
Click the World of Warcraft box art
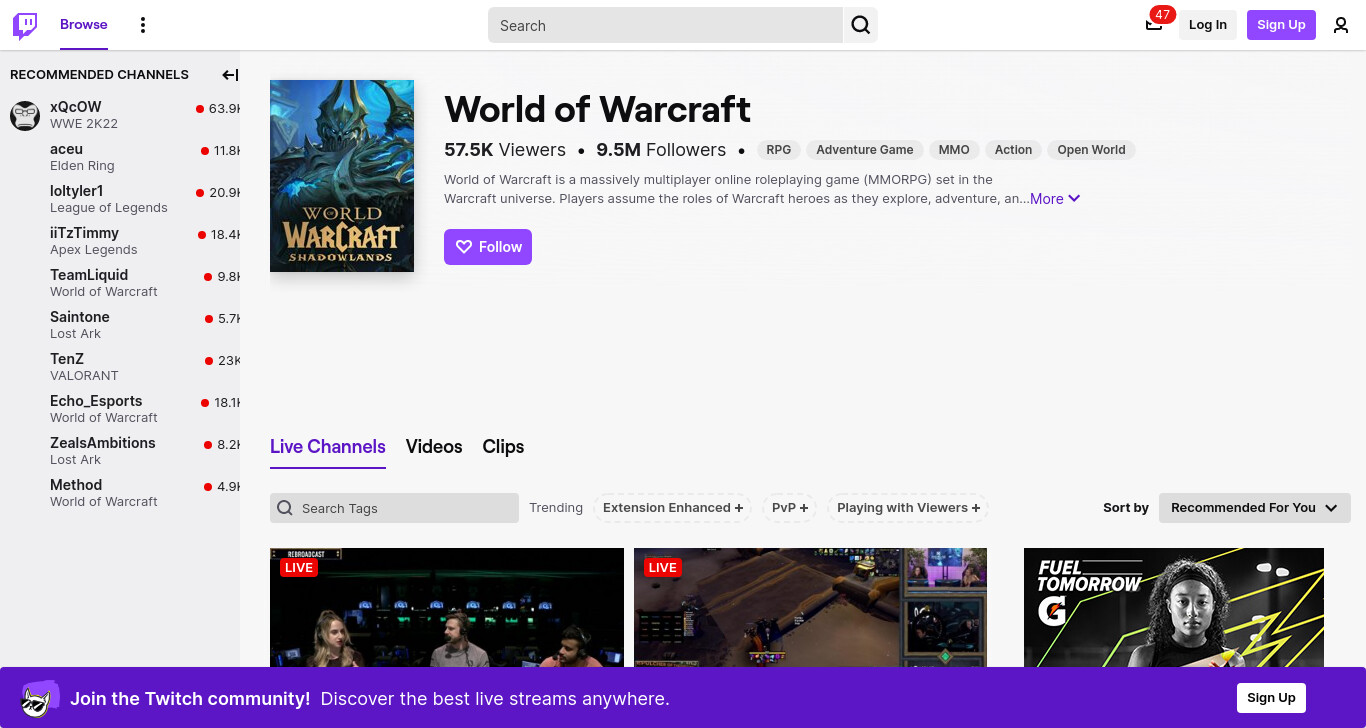click(342, 176)
